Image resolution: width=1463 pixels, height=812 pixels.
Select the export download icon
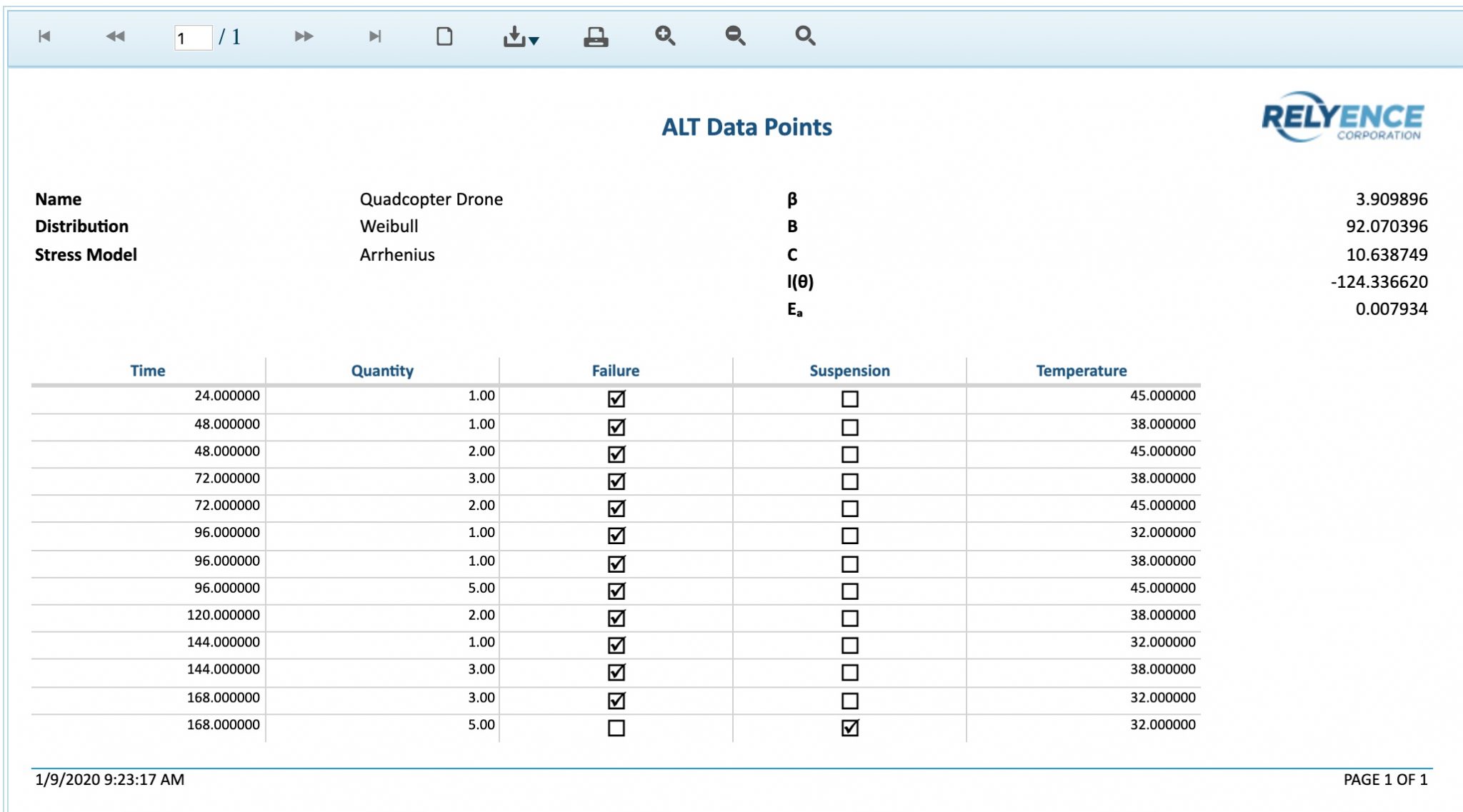pyautogui.click(x=516, y=36)
